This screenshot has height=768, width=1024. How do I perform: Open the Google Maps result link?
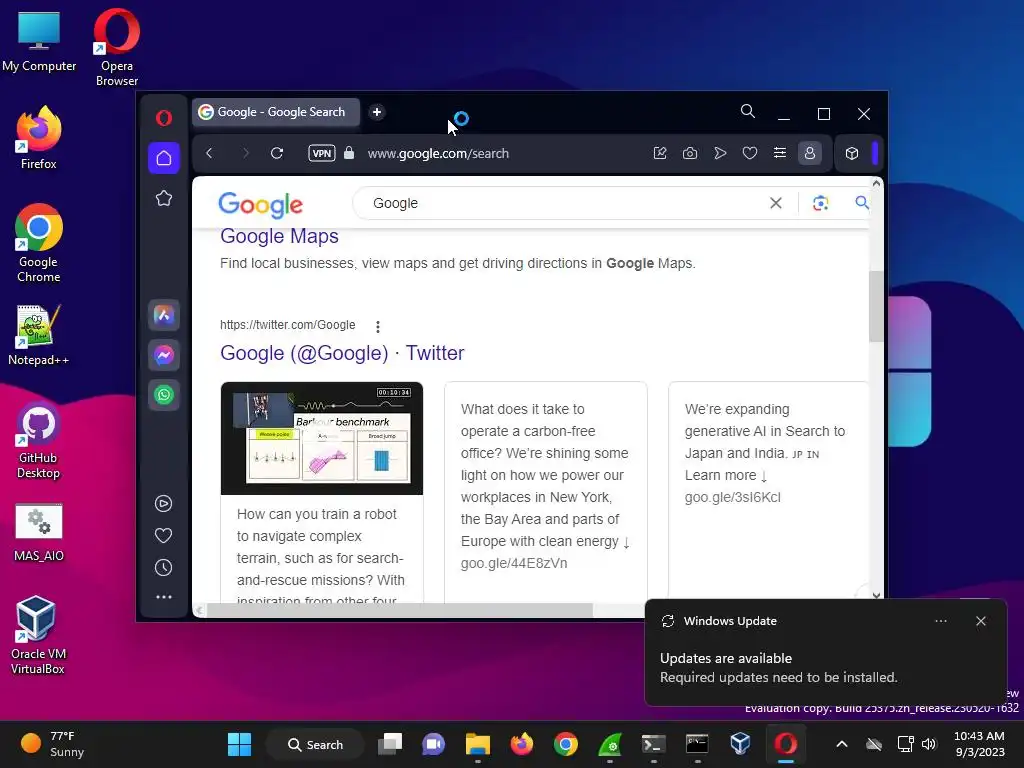coord(280,236)
